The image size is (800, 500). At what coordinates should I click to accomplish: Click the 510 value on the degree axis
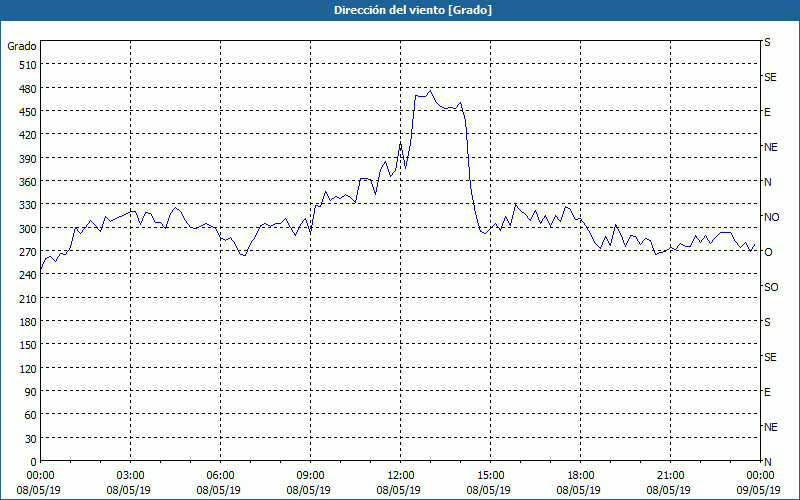point(28,65)
